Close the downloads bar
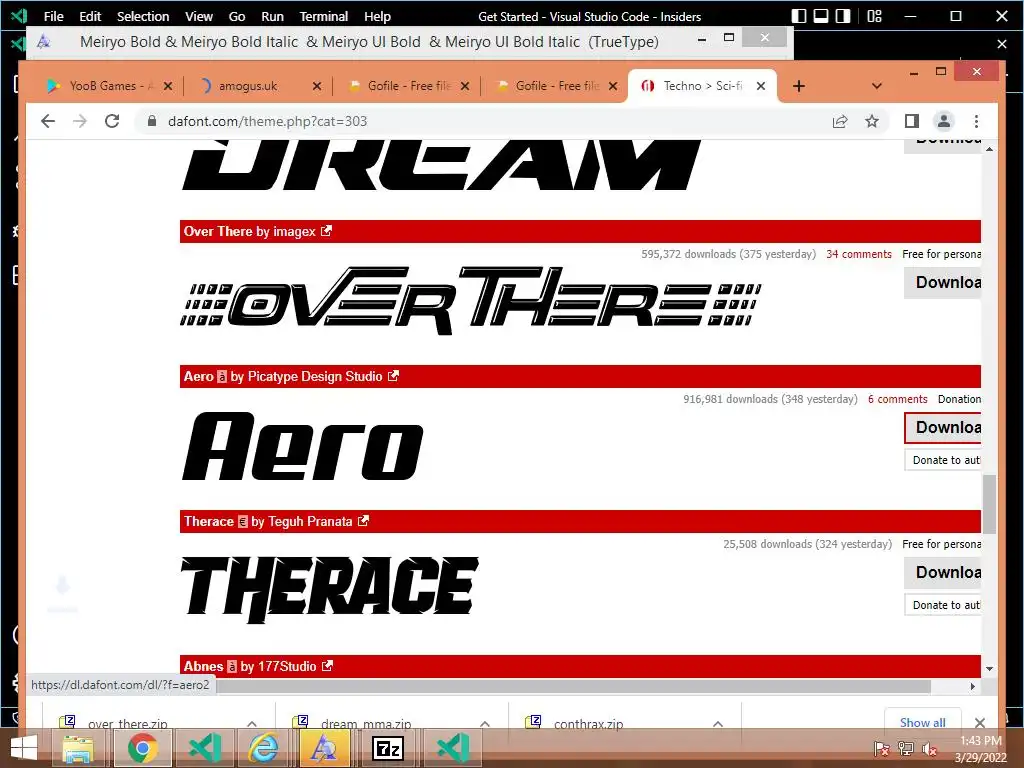Screen dimensions: 1024x768 (980, 722)
